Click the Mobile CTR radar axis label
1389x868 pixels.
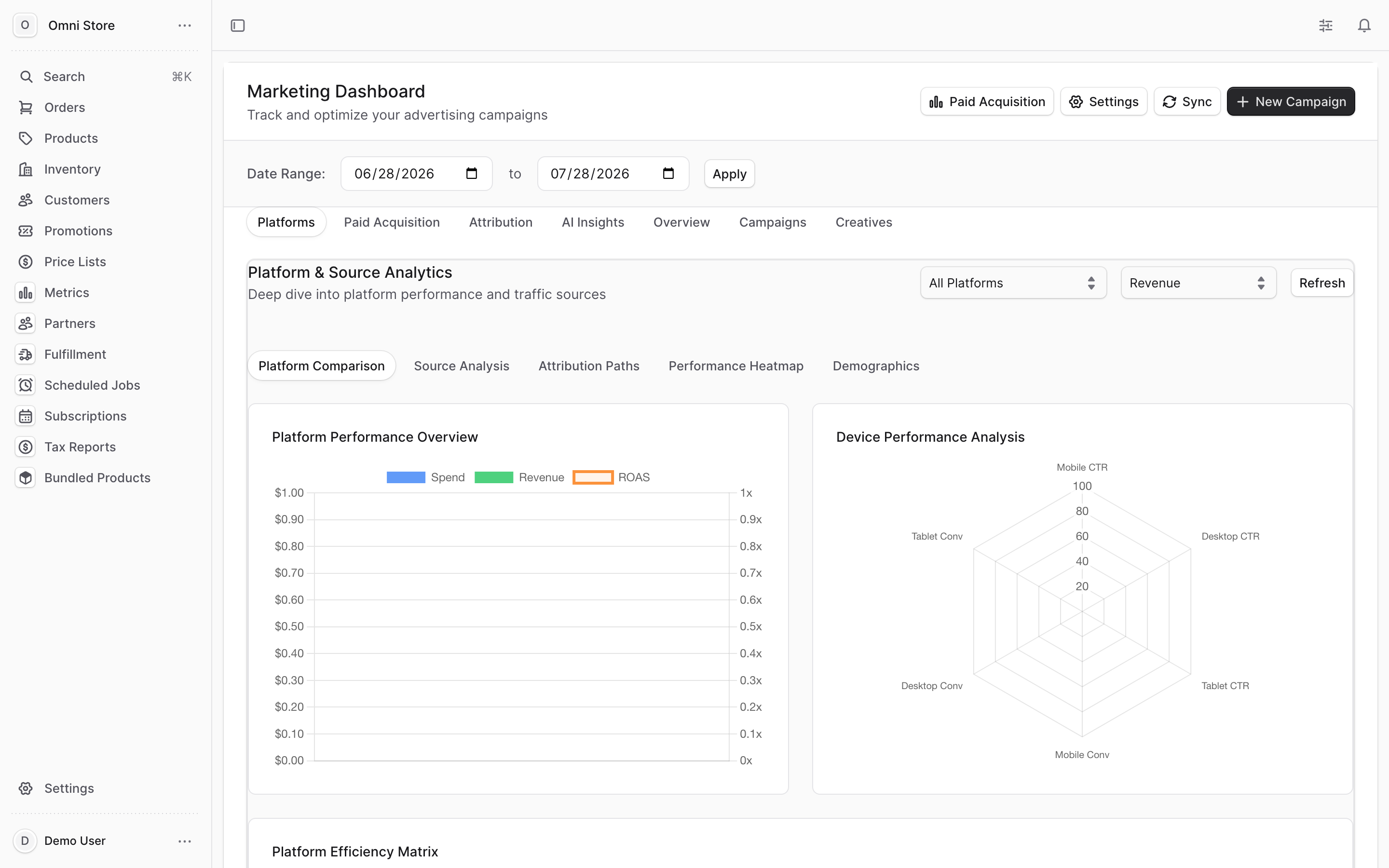tap(1082, 467)
